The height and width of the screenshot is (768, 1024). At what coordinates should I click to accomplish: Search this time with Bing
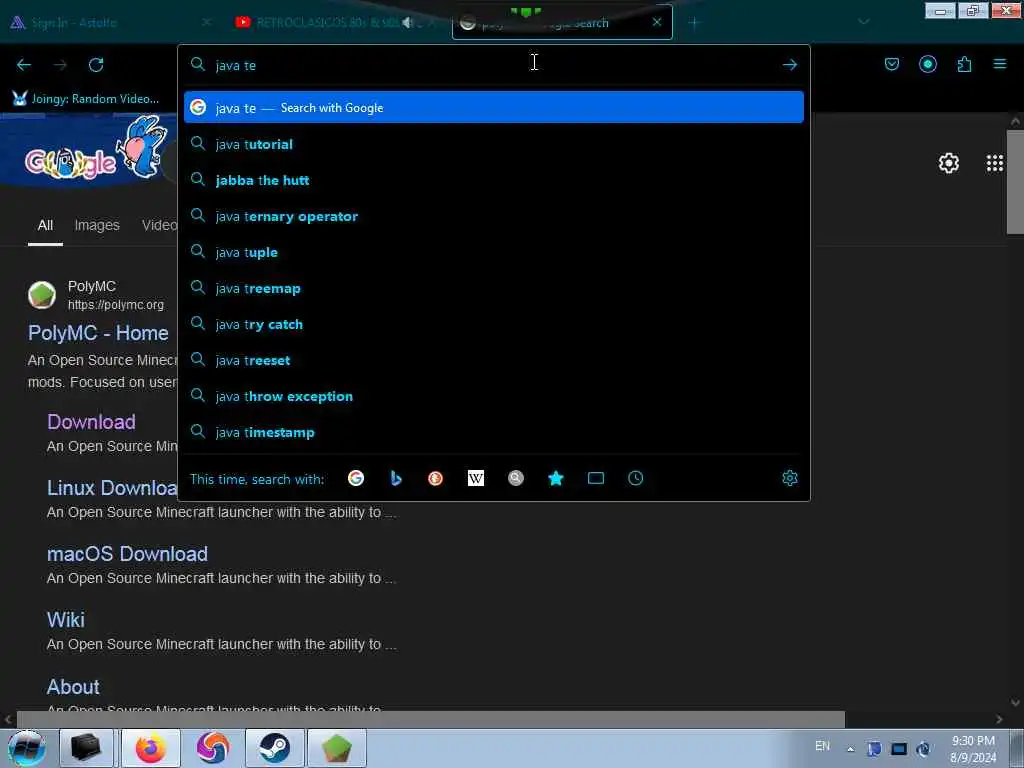point(396,478)
